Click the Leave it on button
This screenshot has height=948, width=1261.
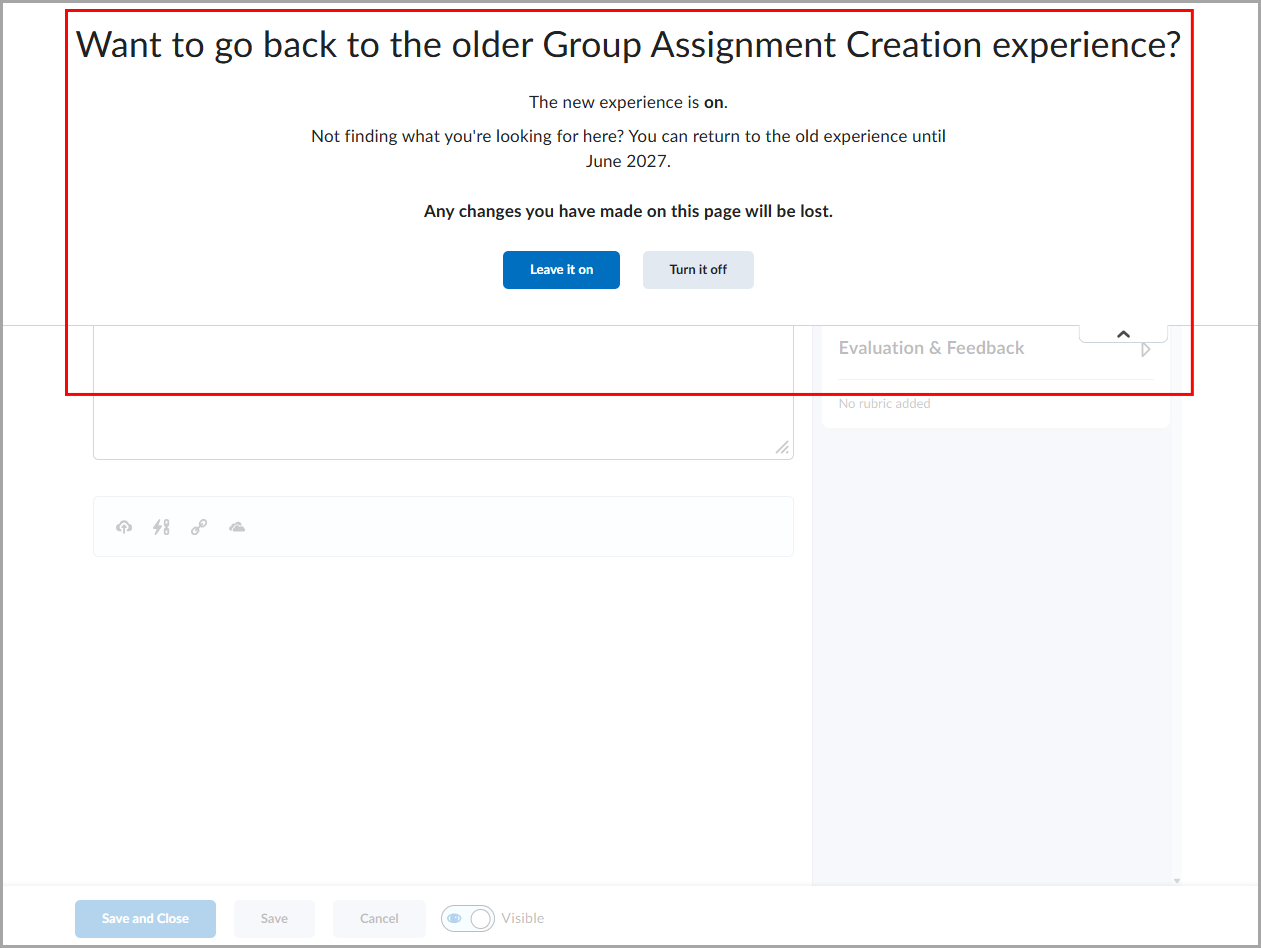point(561,270)
